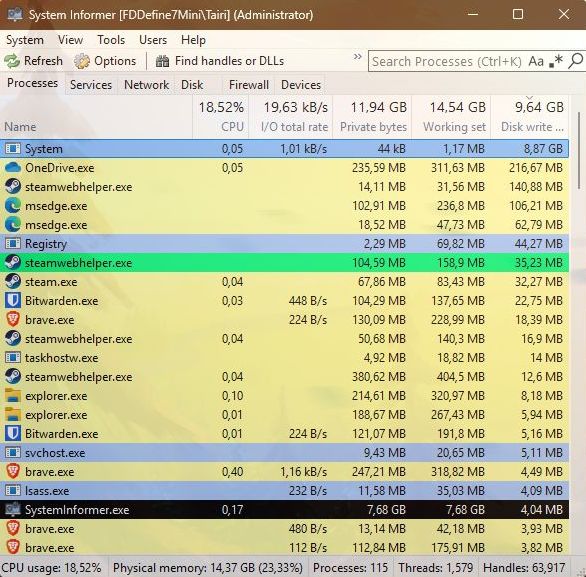Click Physical memory status bar entry
Image resolution: width=586 pixels, height=577 pixels.
(x=208, y=568)
